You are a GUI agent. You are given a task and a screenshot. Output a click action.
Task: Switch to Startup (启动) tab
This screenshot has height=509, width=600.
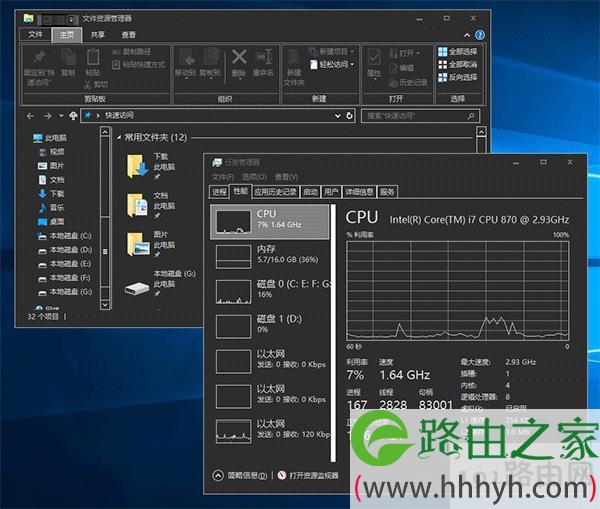point(310,192)
